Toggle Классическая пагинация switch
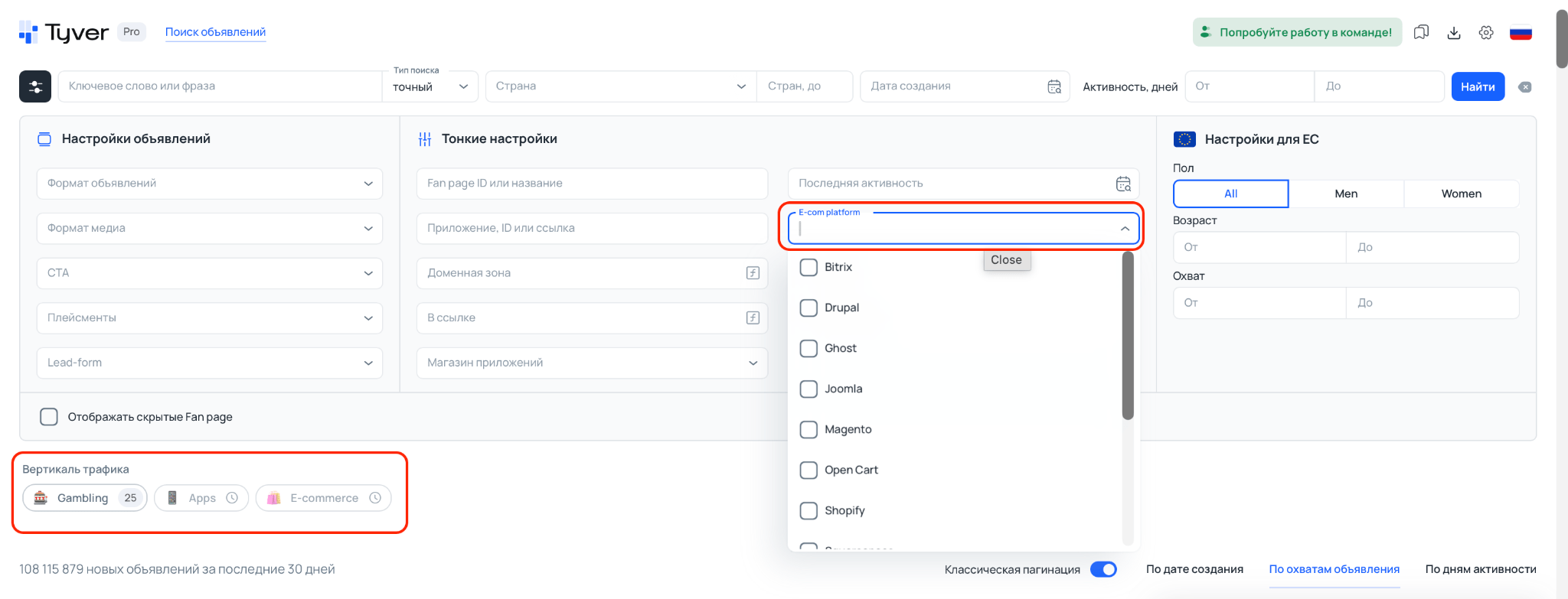 point(1103,569)
